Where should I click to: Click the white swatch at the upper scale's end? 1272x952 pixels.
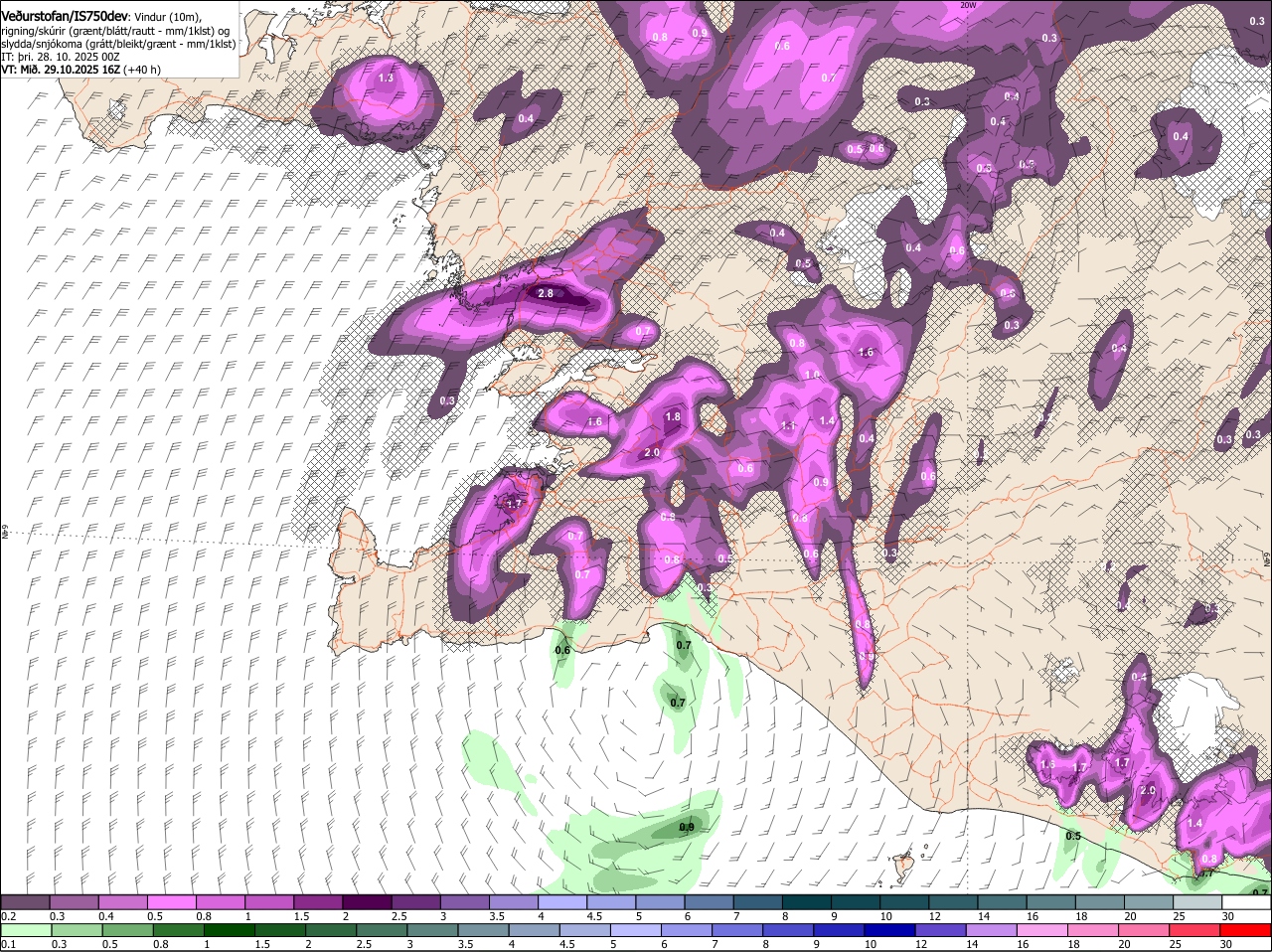click(1246, 902)
